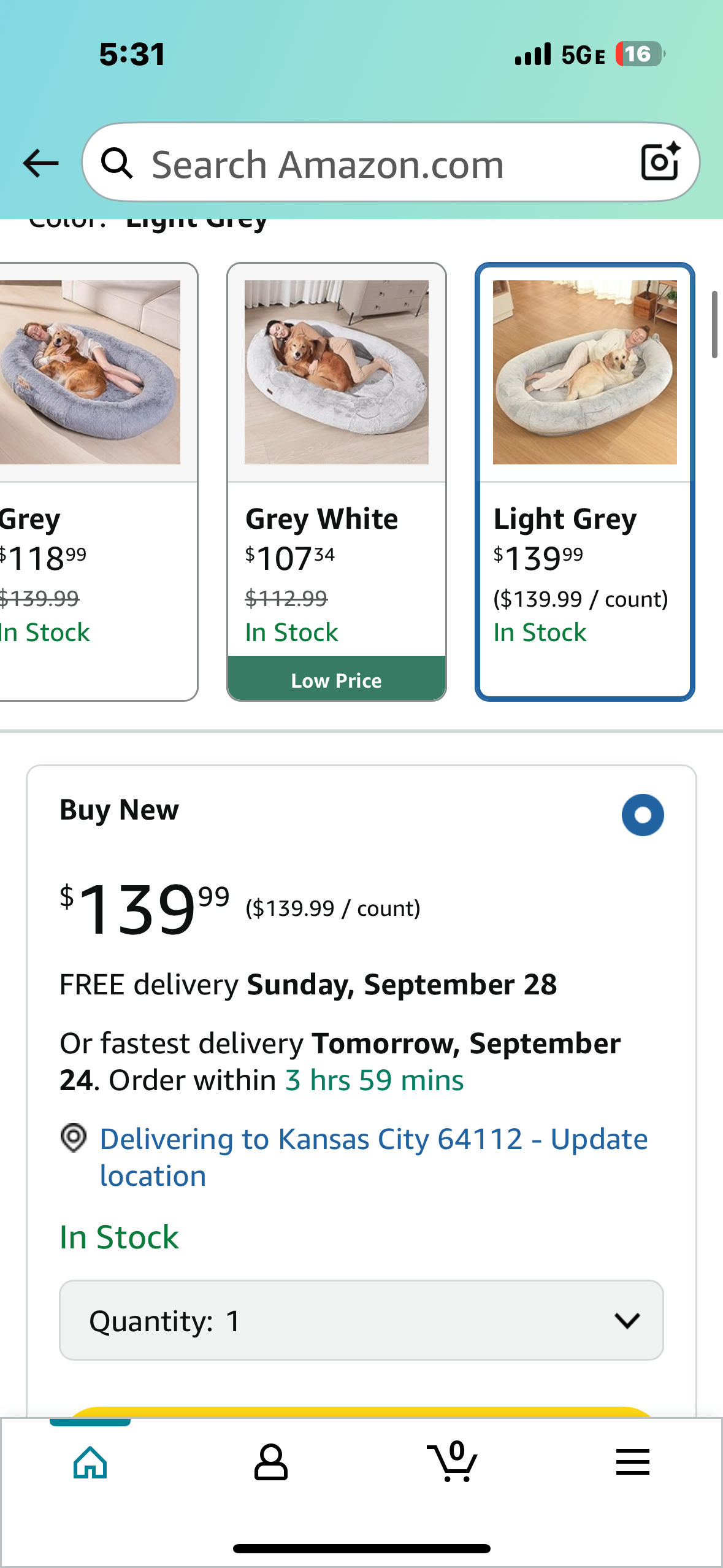Click the page scrollbar handle

[x=714, y=325]
